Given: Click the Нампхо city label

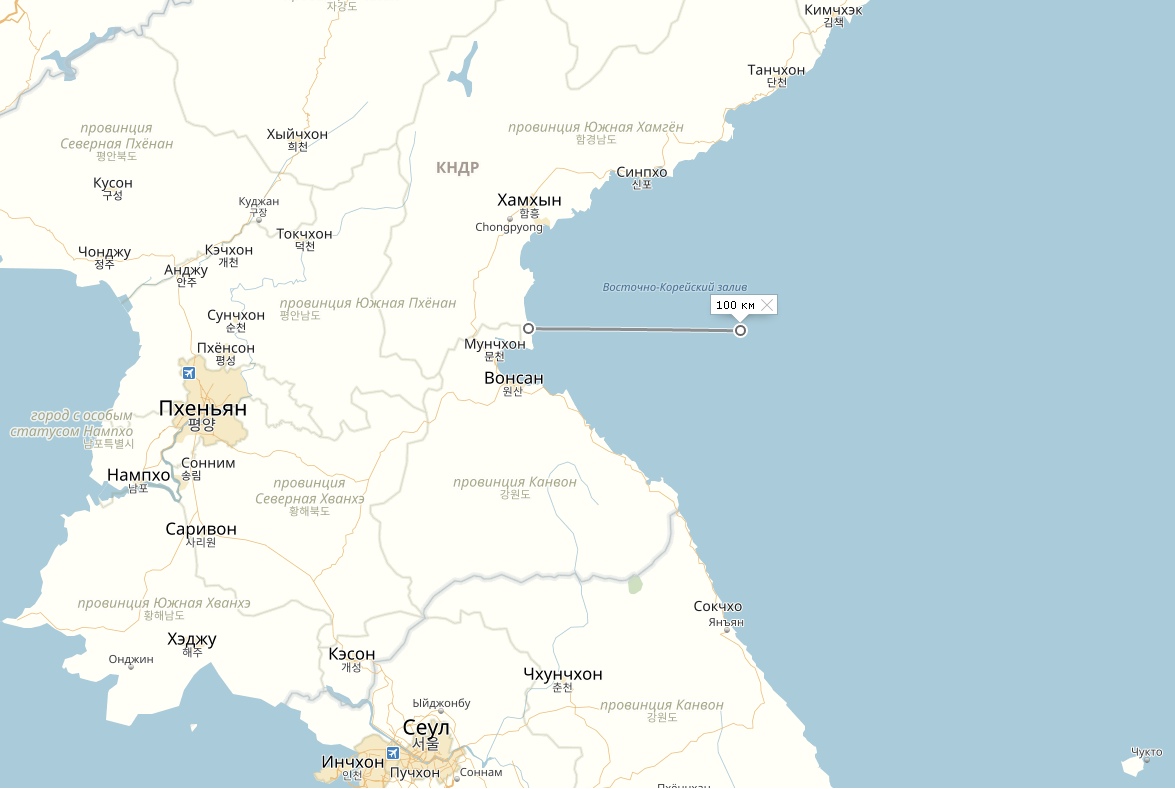Looking at the screenshot, I should tap(139, 475).
